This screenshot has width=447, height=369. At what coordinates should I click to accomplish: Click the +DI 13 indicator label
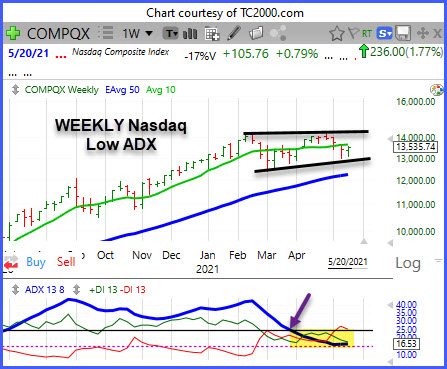(103, 290)
